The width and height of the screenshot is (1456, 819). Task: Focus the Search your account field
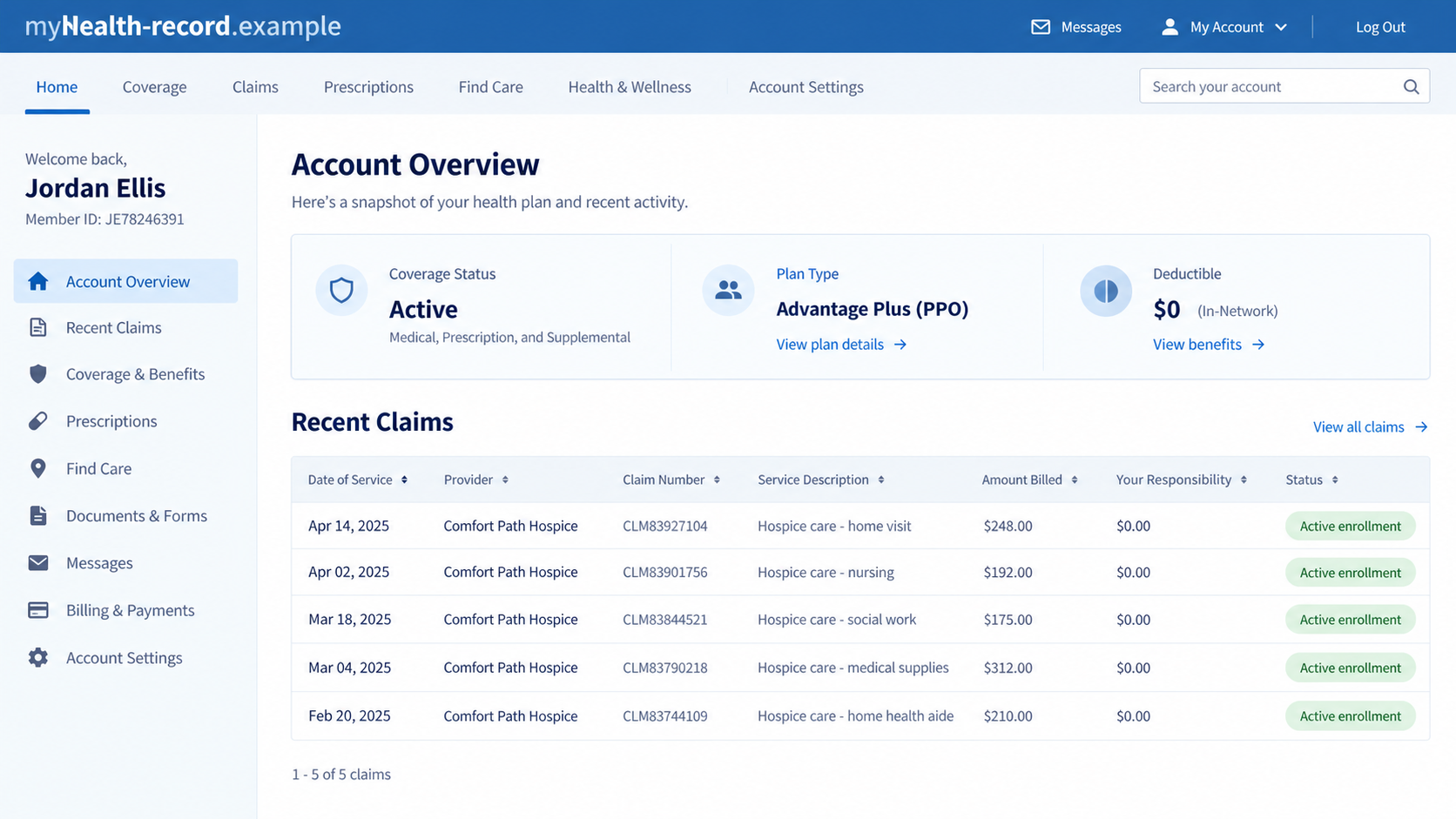pos(1284,86)
